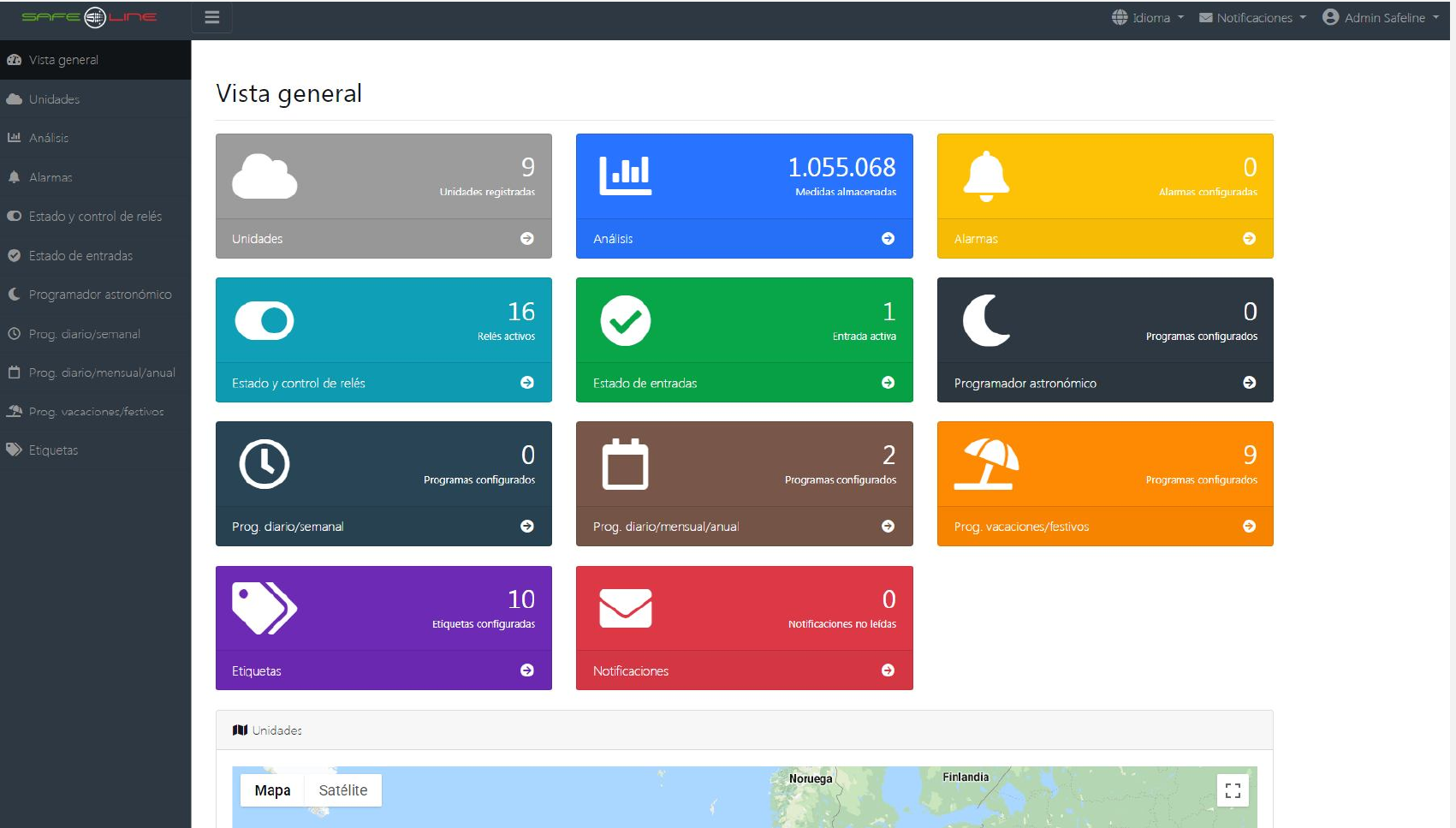This screenshot has height=828, width=1456.
Task: Click the bell icon in Alarmas card
Action: pos(986,176)
